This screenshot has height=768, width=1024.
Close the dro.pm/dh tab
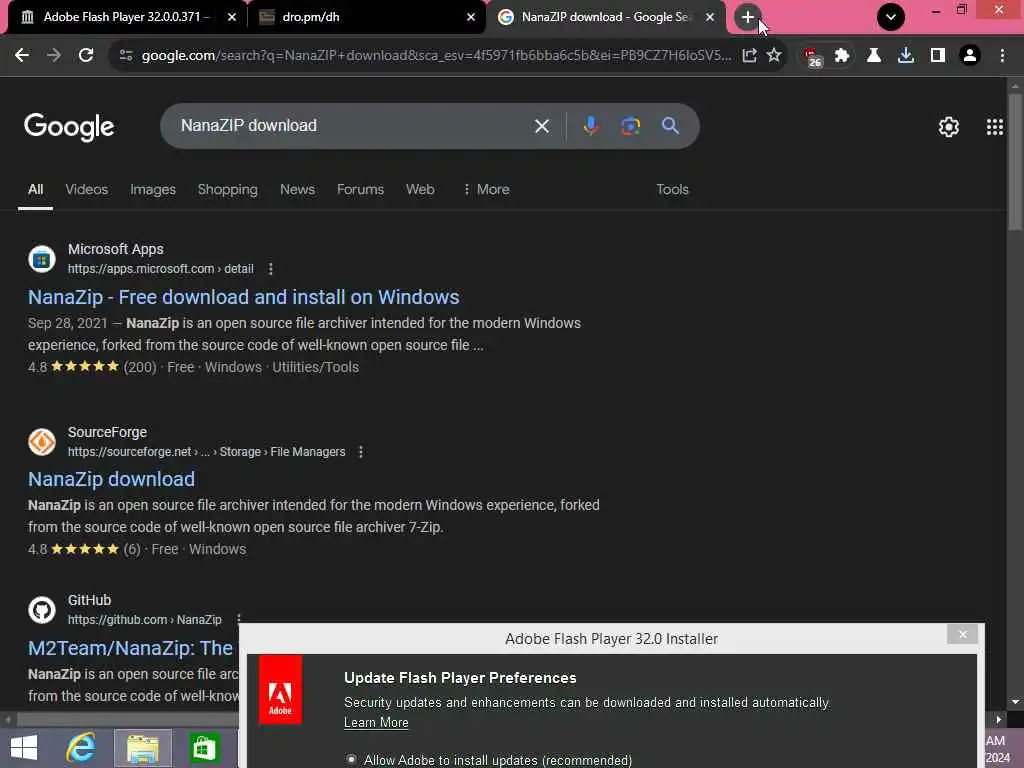click(x=471, y=17)
